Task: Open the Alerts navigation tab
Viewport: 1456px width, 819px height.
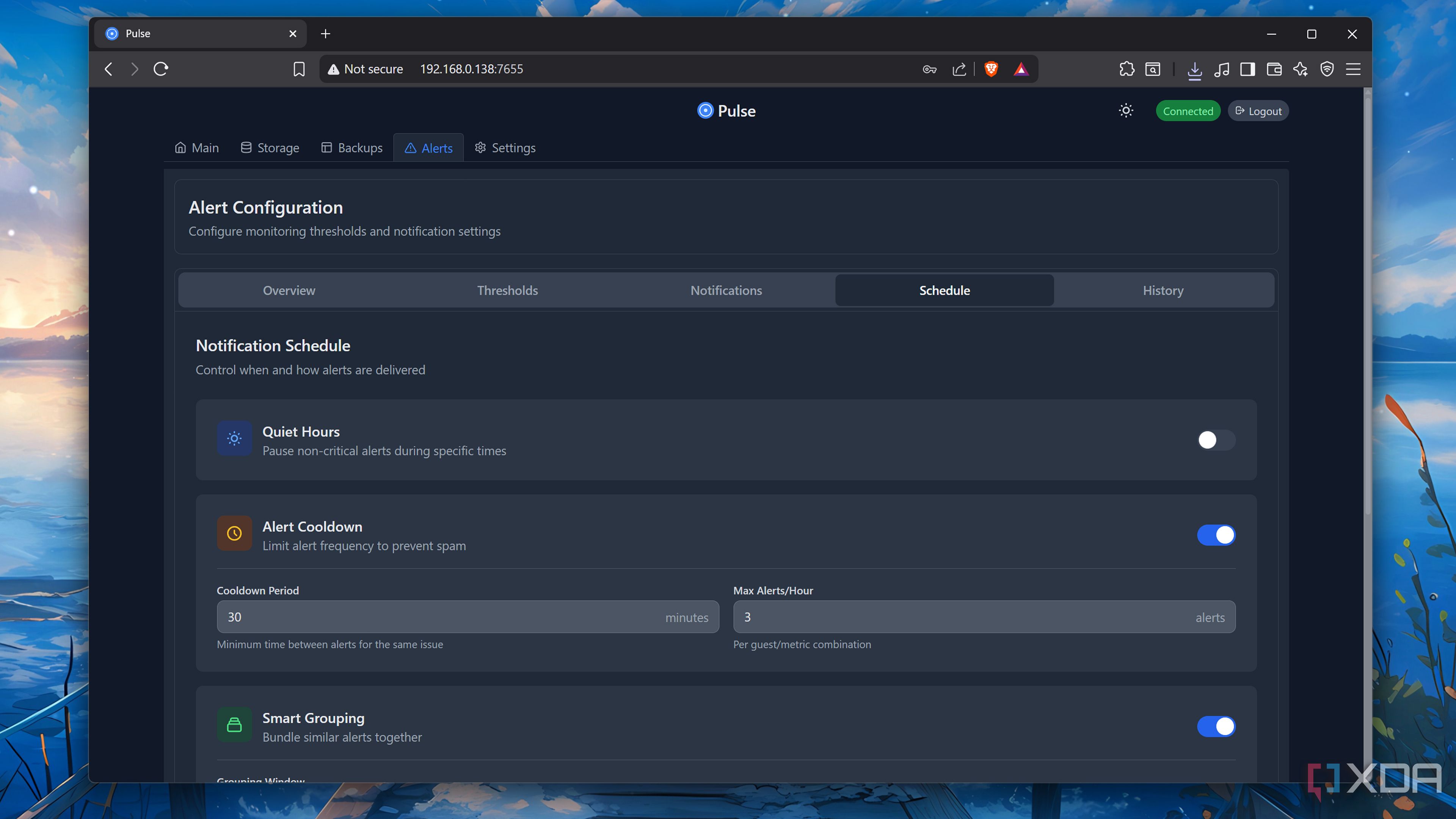Action: (x=428, y=147)
